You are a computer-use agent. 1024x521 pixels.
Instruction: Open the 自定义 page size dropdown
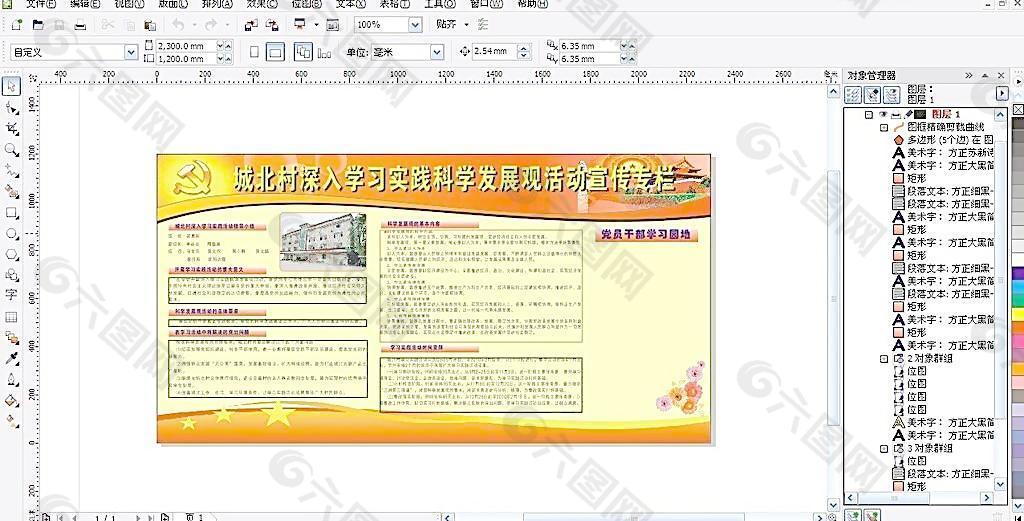131,52
